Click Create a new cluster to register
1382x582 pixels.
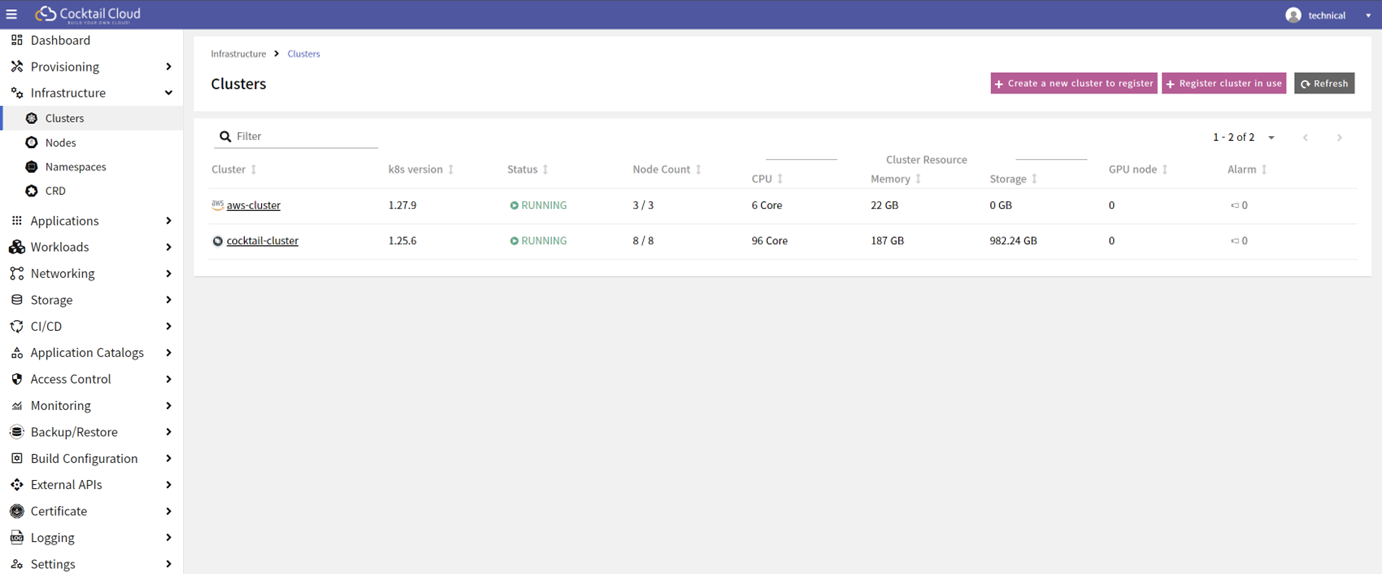[x=1073, y=83]
